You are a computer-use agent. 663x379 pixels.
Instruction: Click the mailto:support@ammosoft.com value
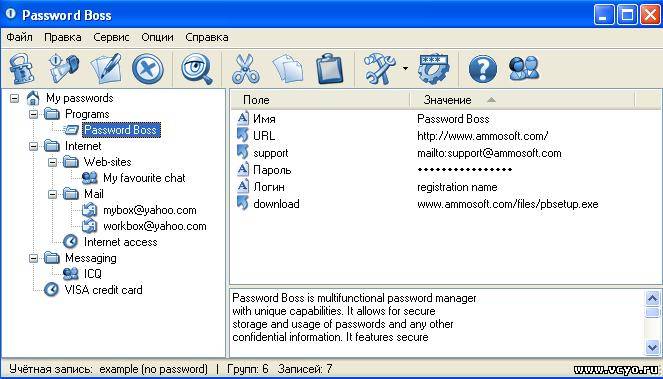pyautogui.click(x=489, y=153)
